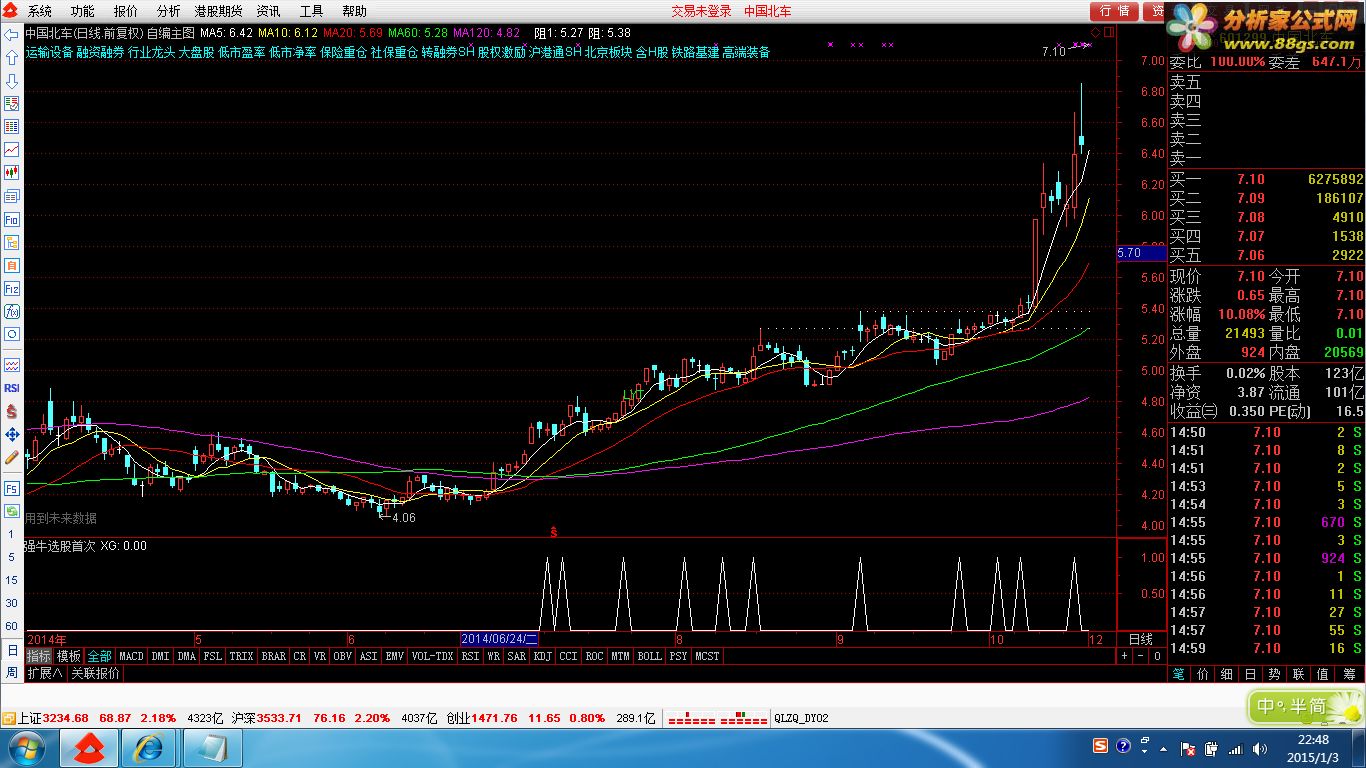The image size is (1366, 768).
Task: Select the pencil drawing tool icon
Action: 12,457
